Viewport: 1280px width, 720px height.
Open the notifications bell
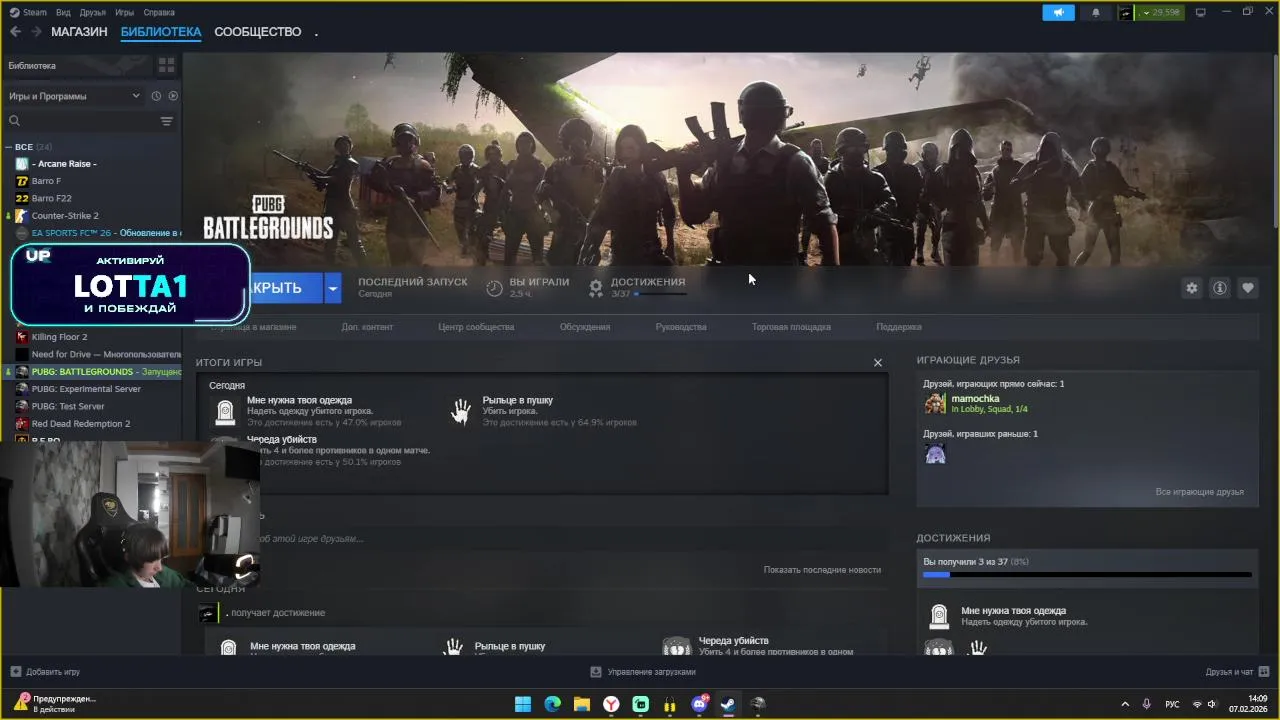1095,13
